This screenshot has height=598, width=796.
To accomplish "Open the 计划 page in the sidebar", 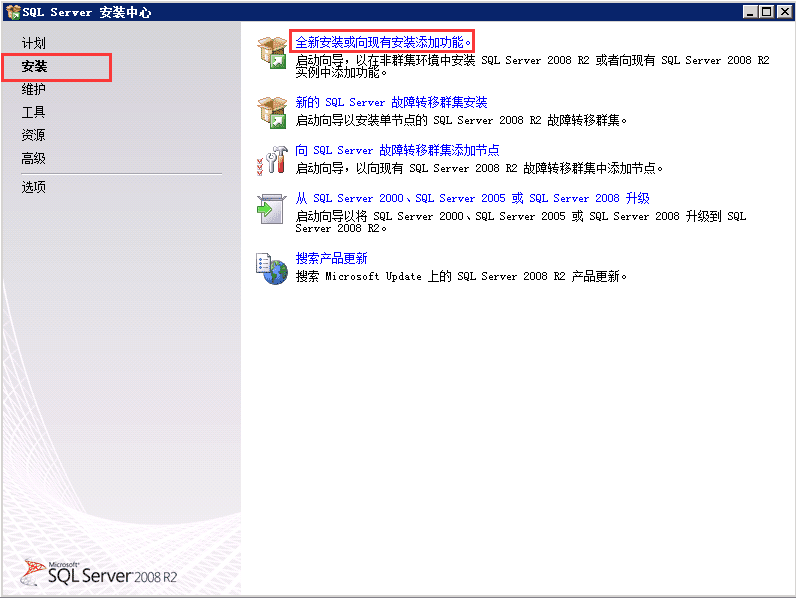I will [34, 43].
